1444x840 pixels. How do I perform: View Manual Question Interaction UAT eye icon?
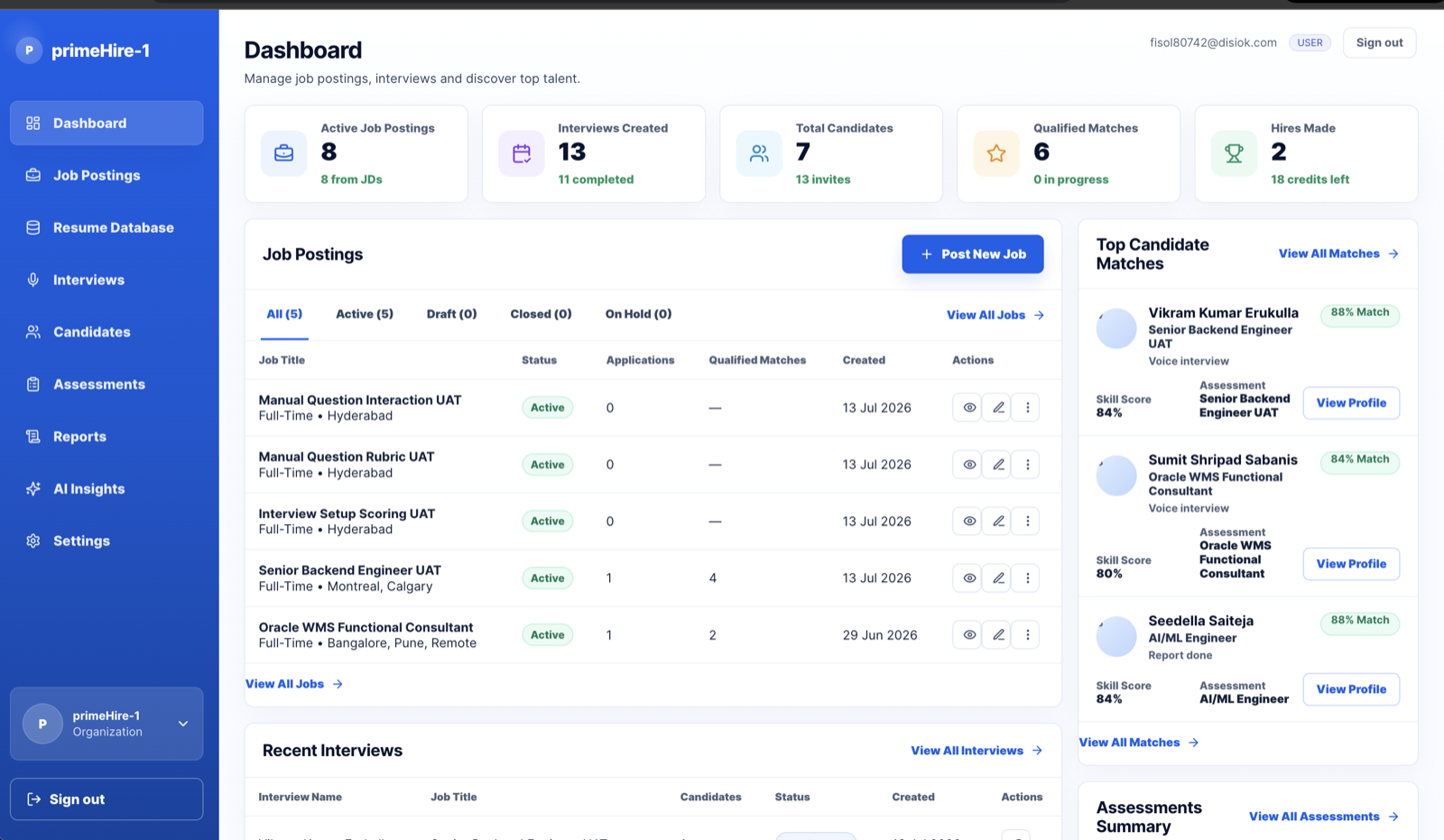point(967,408)
